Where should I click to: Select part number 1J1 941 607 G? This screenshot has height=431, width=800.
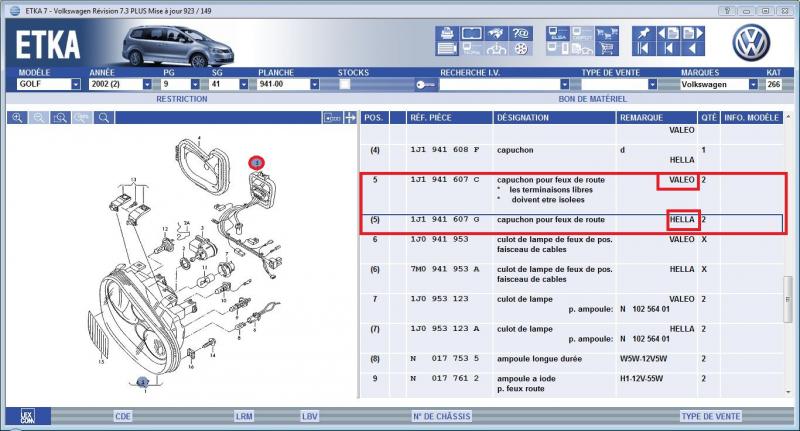click(x=445, y=219)
